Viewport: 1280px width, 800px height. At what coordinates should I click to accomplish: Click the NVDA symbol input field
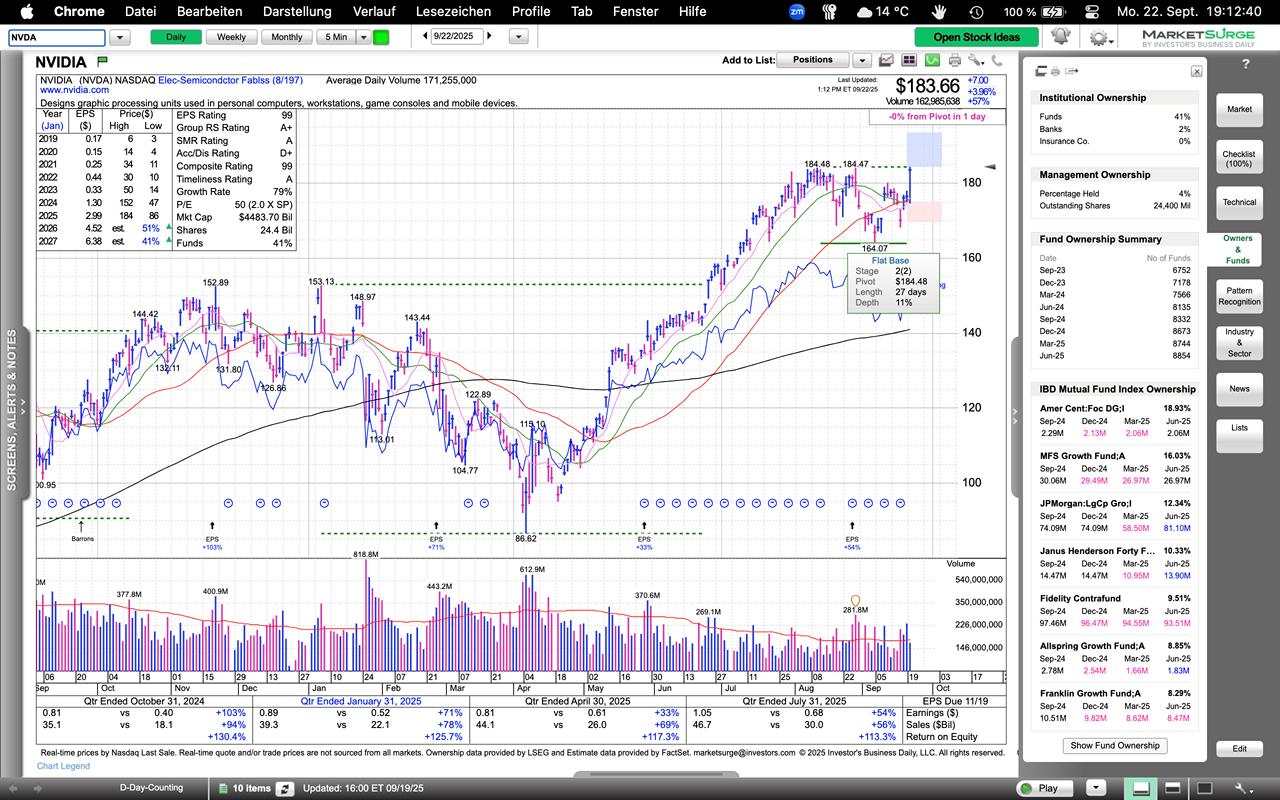coord(56,37)
